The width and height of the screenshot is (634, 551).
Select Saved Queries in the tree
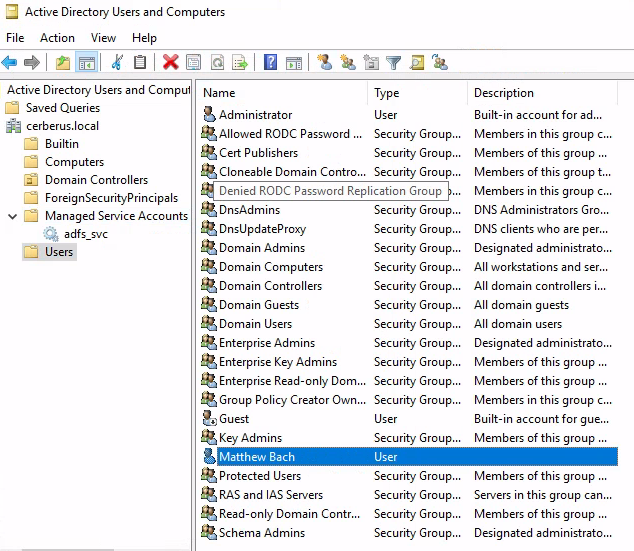point(63,108)
